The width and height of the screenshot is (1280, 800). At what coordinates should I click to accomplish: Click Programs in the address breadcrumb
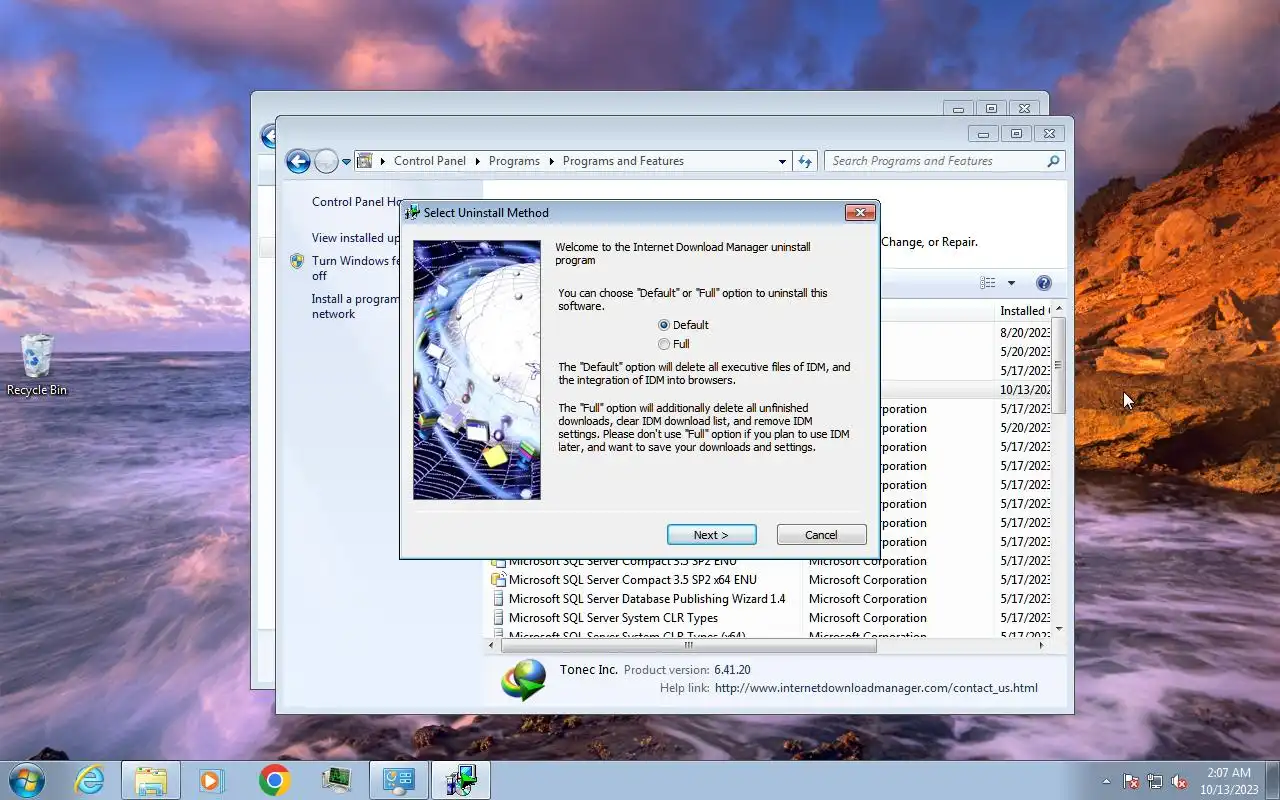pos(515,161)
